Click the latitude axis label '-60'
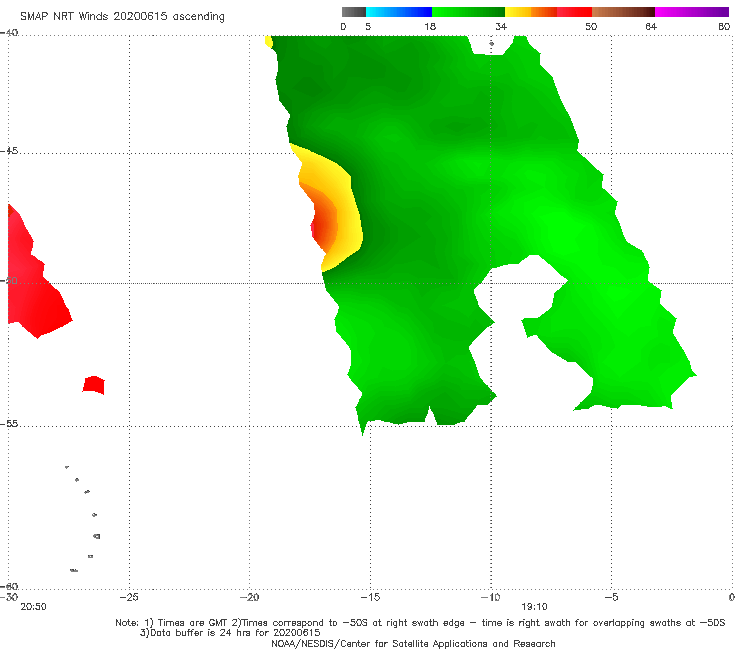The width and height of the screenshot is (740, 650). [9, 586]
